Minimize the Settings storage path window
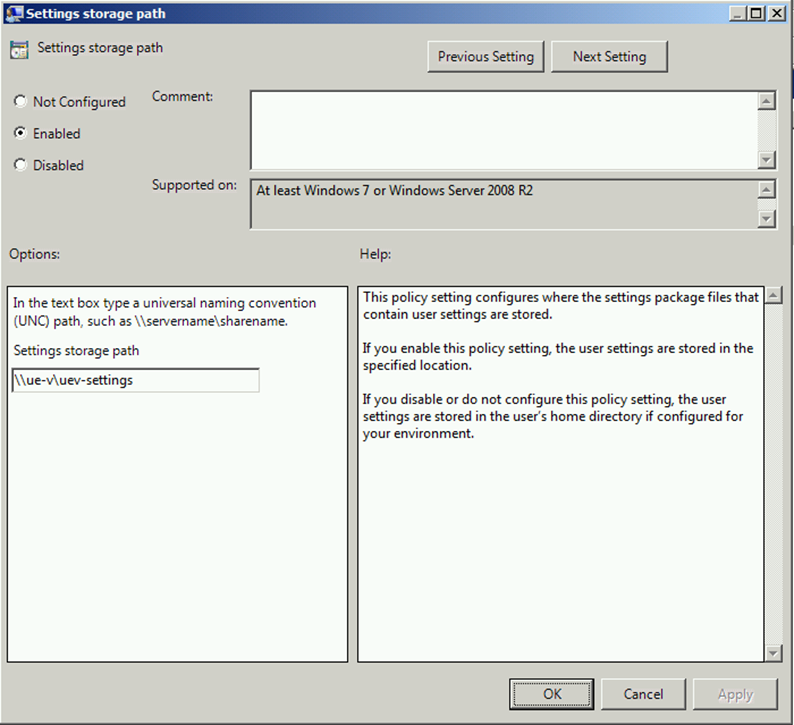The height and width of the screenshot is (725, 794). [737, 13]
